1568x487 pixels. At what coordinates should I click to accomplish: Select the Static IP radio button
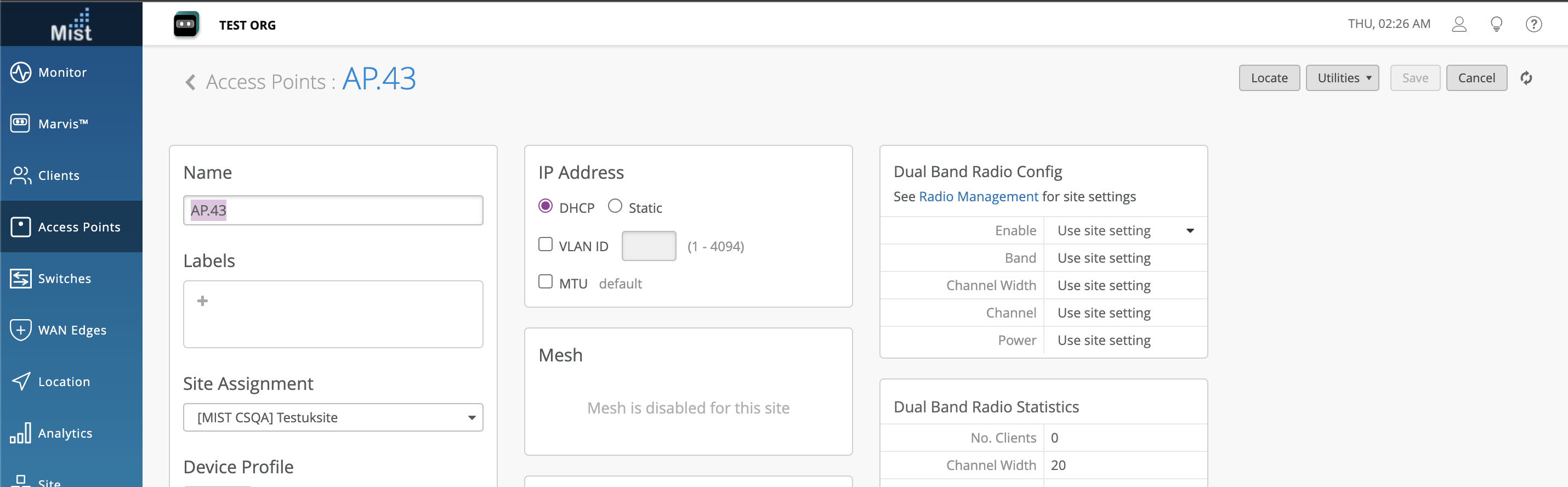click(x=615, y=206)
